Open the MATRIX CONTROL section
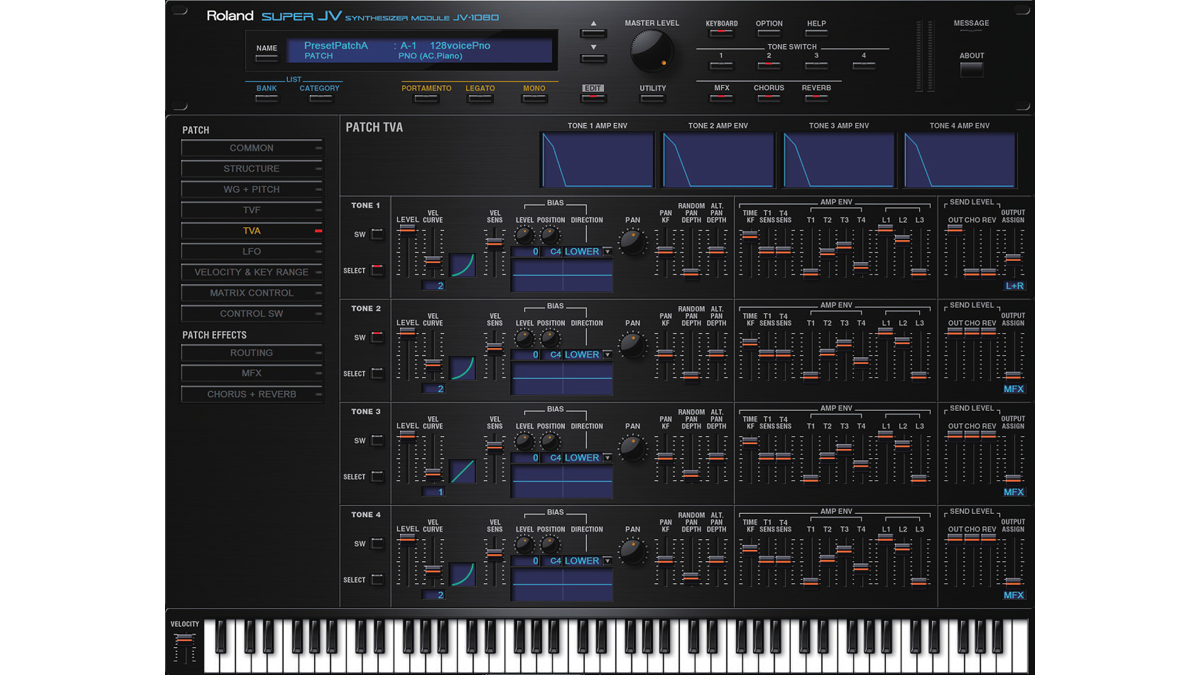The width and height of the screenshot is (1200, 675). pos(251,292)
